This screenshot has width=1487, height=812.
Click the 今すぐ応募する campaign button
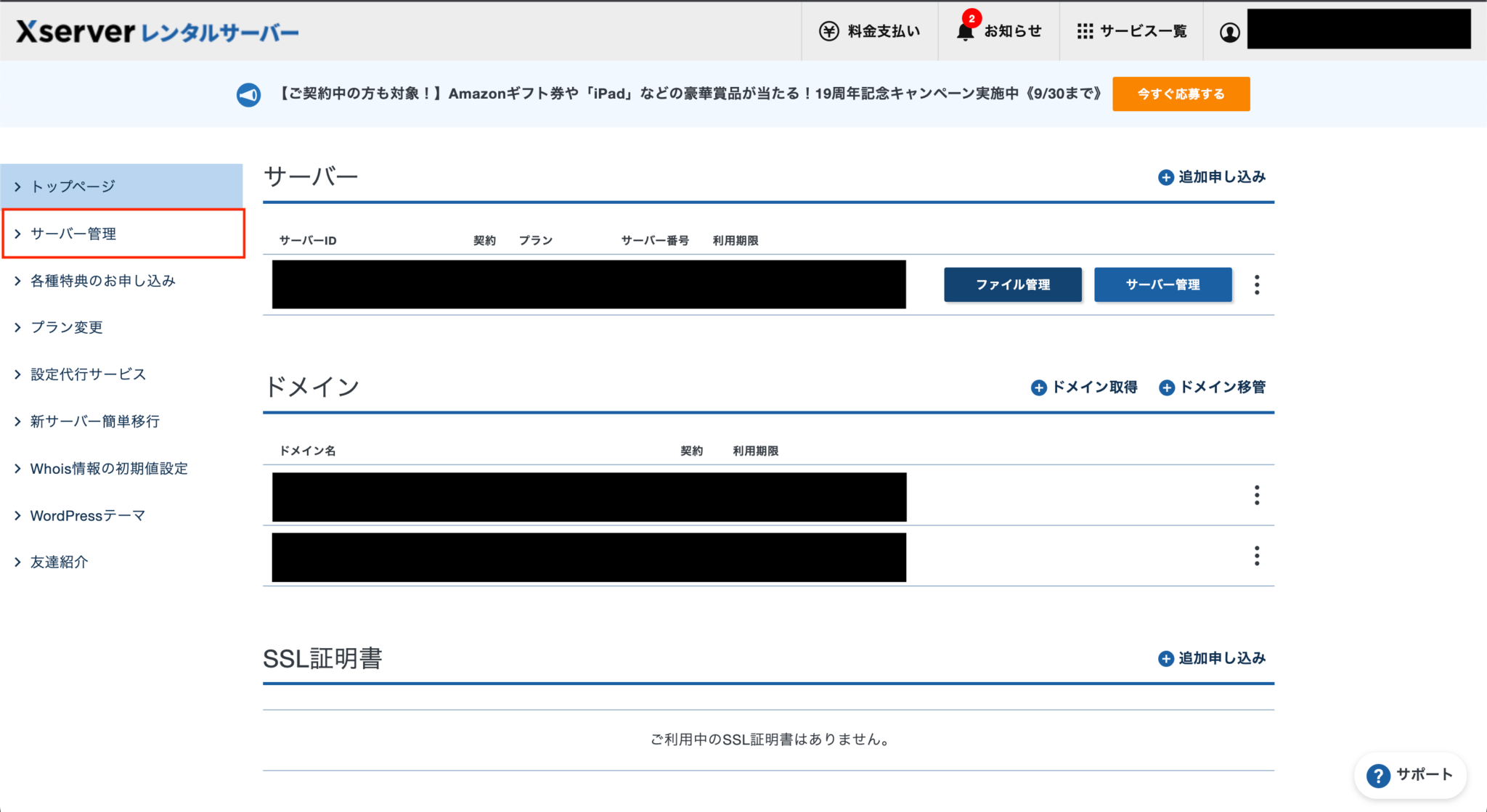coord(1181,94)
